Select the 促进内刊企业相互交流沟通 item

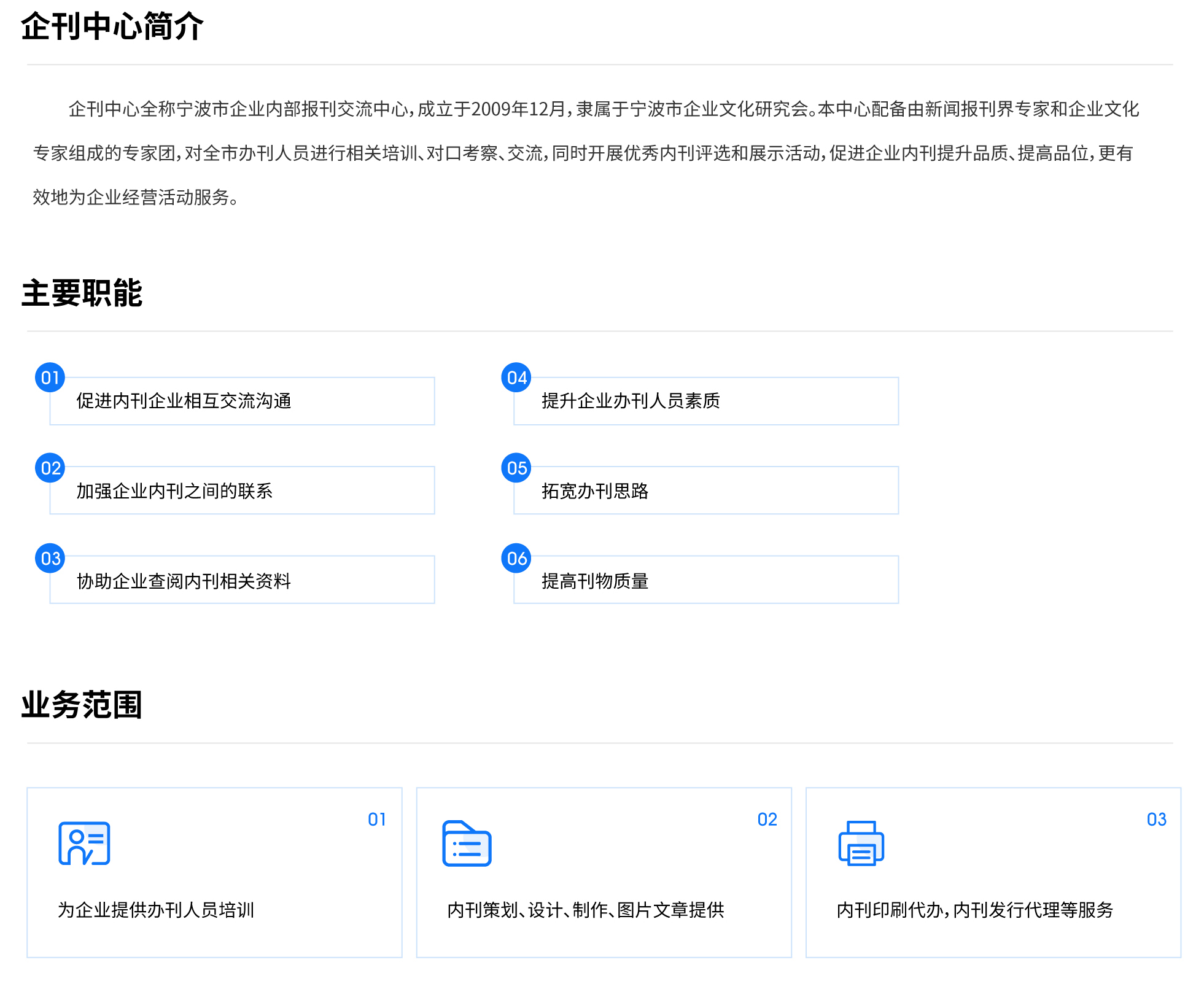[x=242, y=401]
